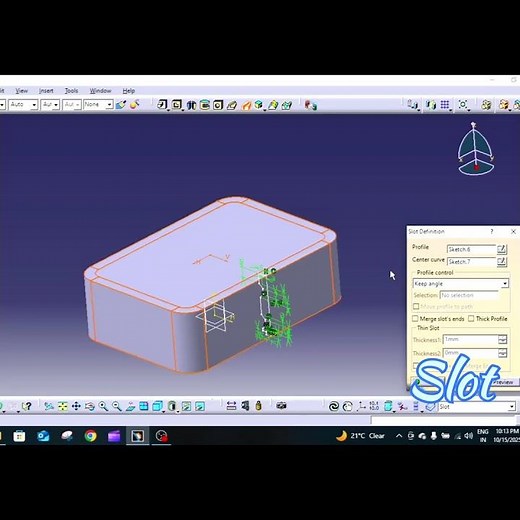Click the Normal View icon
The image size is (520, 520).
(130, 406)
